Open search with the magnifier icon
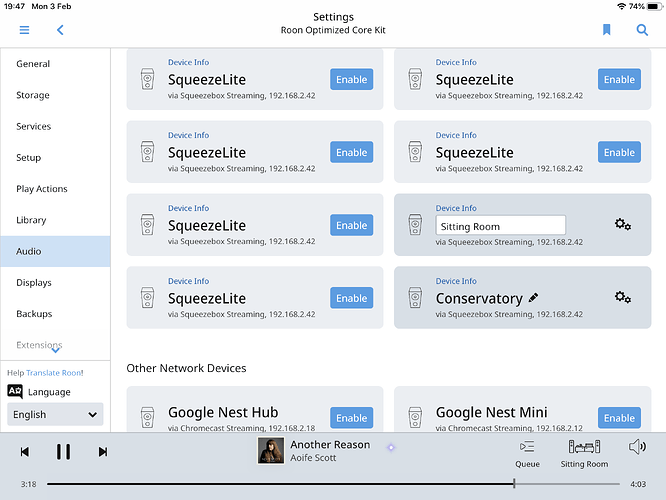 coord(642,30)
